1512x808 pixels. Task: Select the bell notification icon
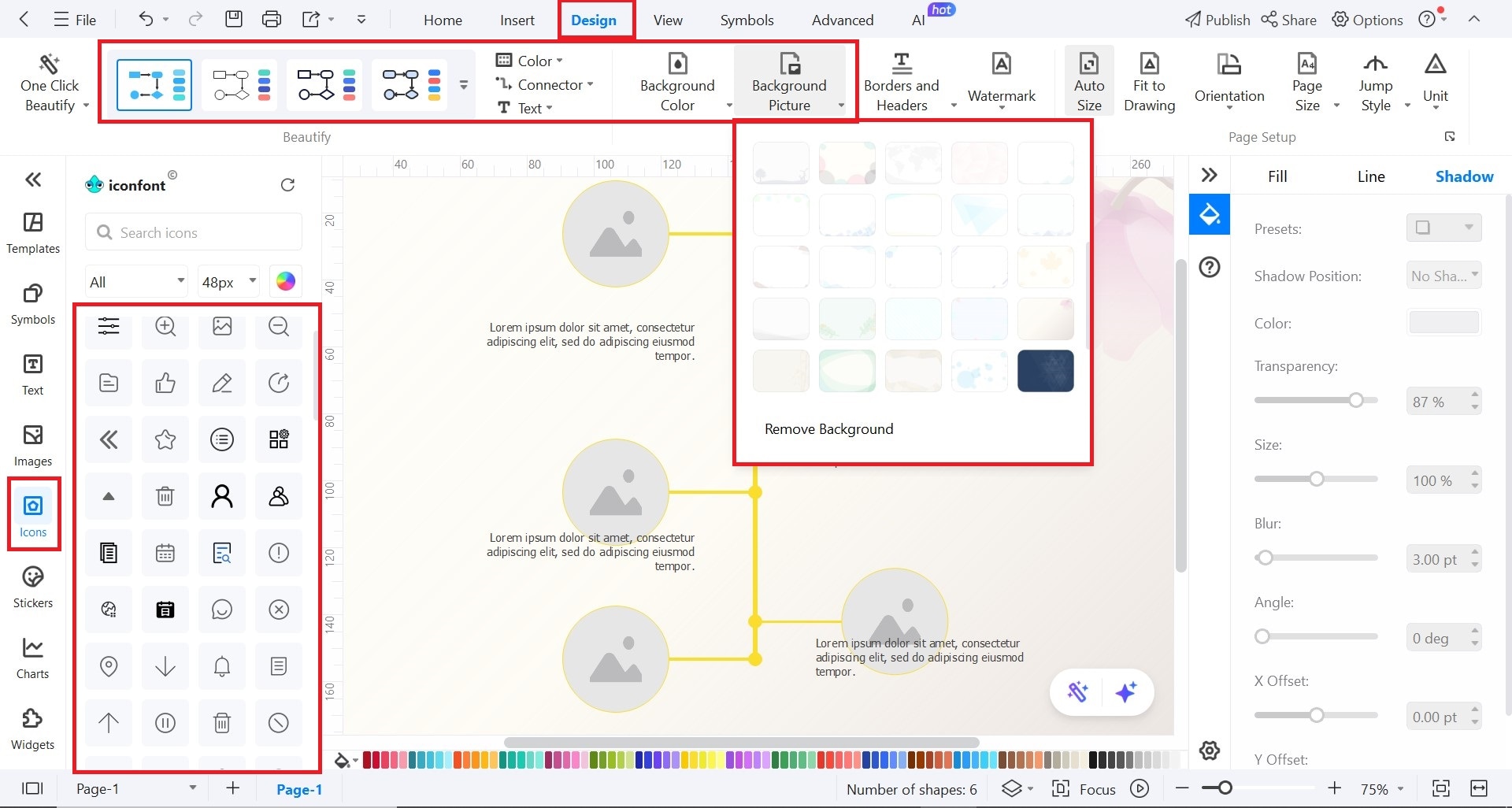click(x=222, y=666)
